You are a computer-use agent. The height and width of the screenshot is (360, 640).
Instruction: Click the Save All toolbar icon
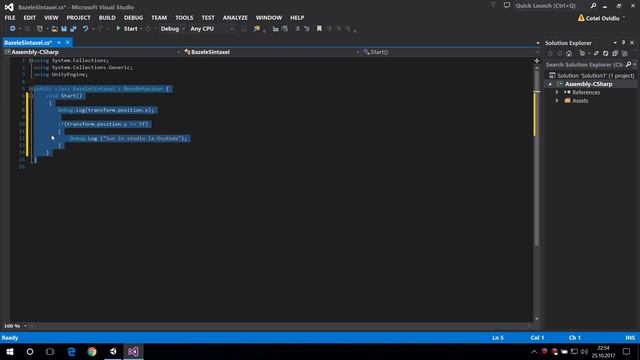point(73,29)
